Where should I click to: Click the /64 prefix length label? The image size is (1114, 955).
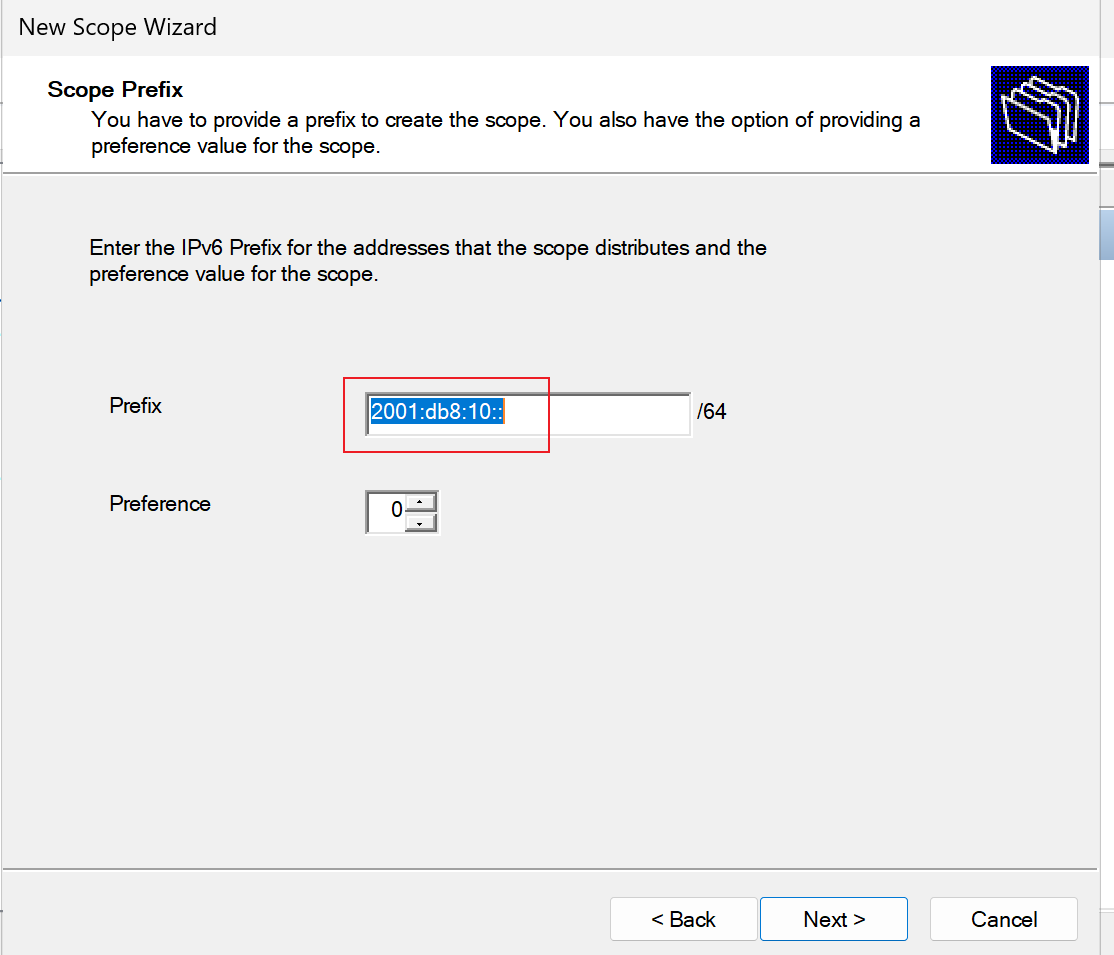click(x=711, y=411)
